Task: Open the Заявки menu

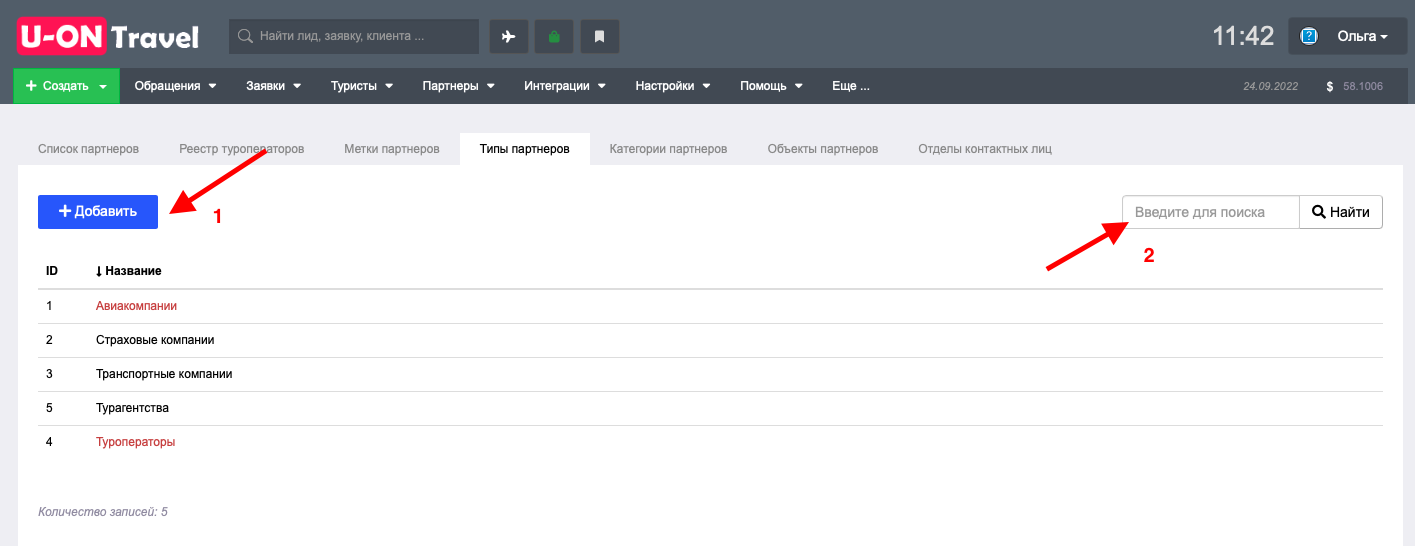Action: [273, 86]
